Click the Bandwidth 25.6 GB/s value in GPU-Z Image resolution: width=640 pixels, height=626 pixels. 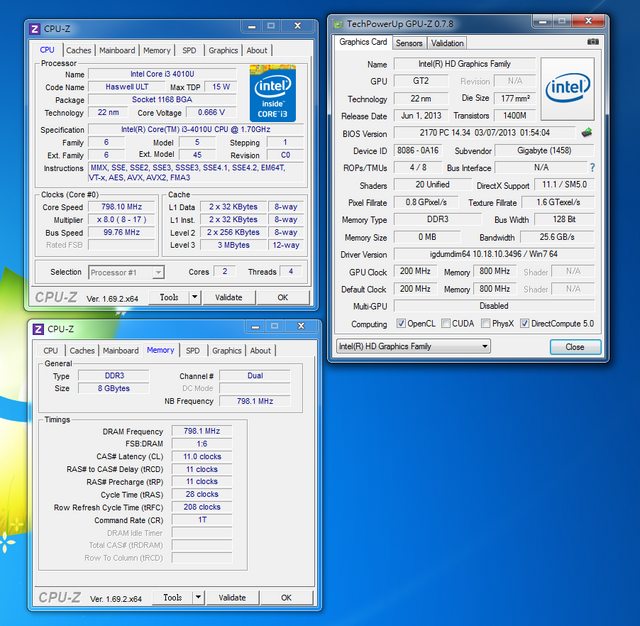pyautogui.click(x=557, y=237)
